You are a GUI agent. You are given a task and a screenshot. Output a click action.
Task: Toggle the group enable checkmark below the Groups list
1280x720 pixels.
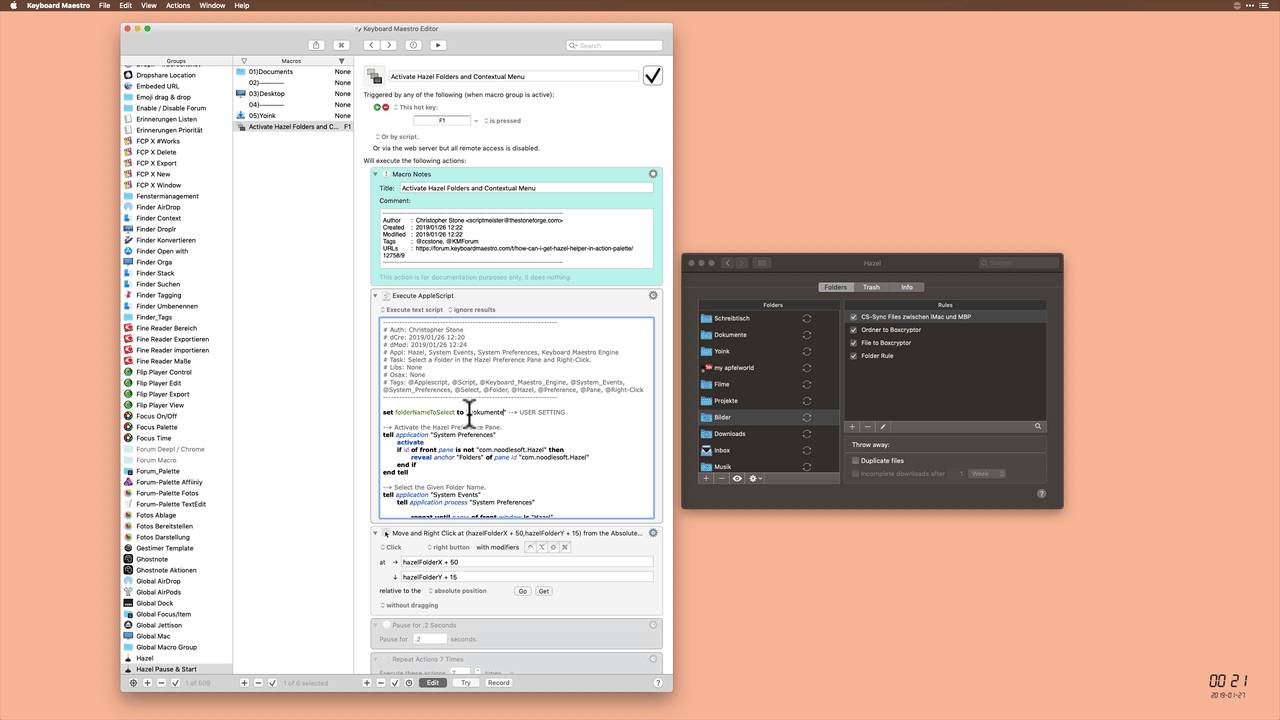click(x=175, y=683)
